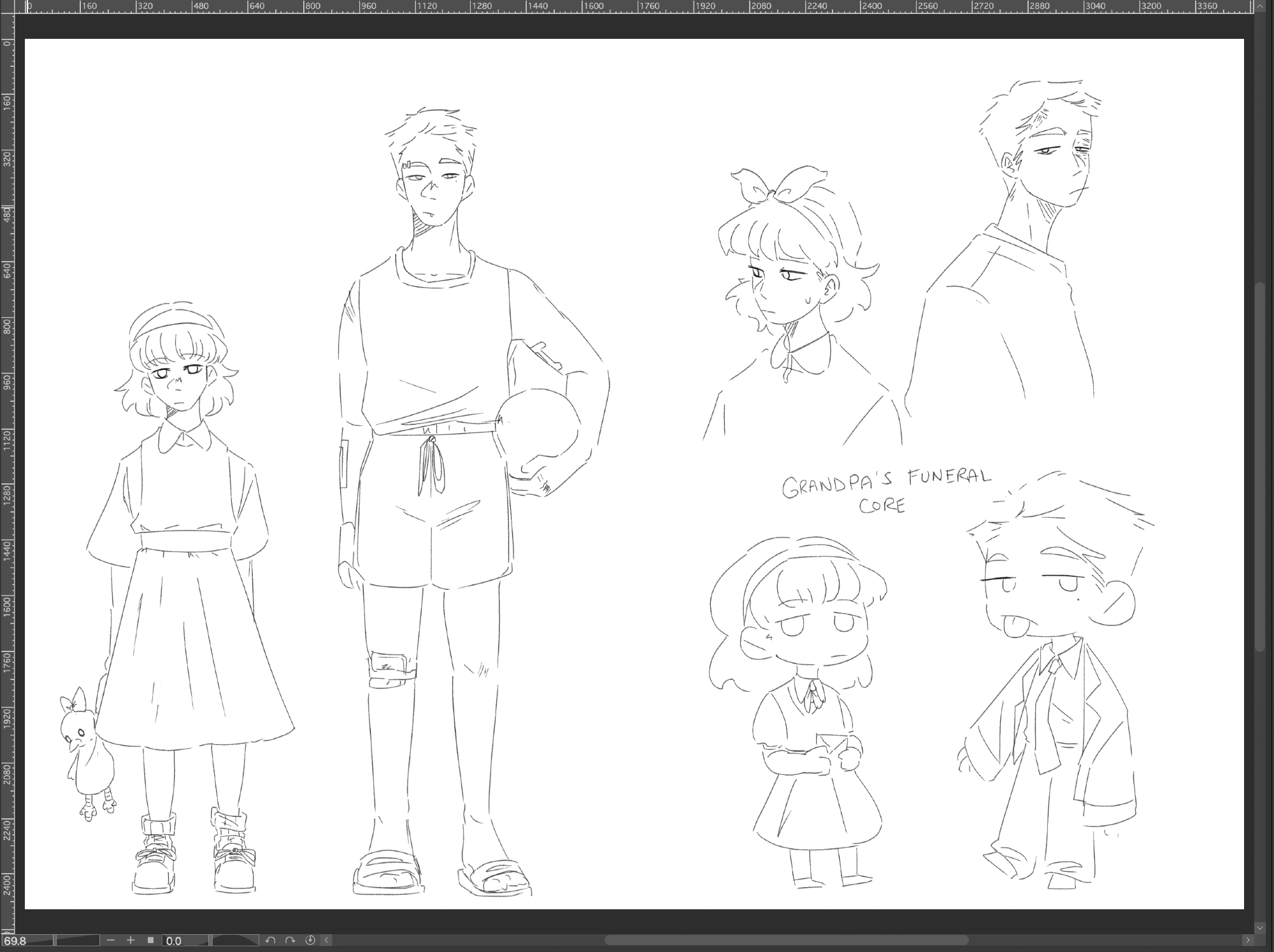Image resolution: width=1274 pixels, height=952 pixels.
Task: Click the horizontal scrollbar thumb
Action: coord(785,940)
